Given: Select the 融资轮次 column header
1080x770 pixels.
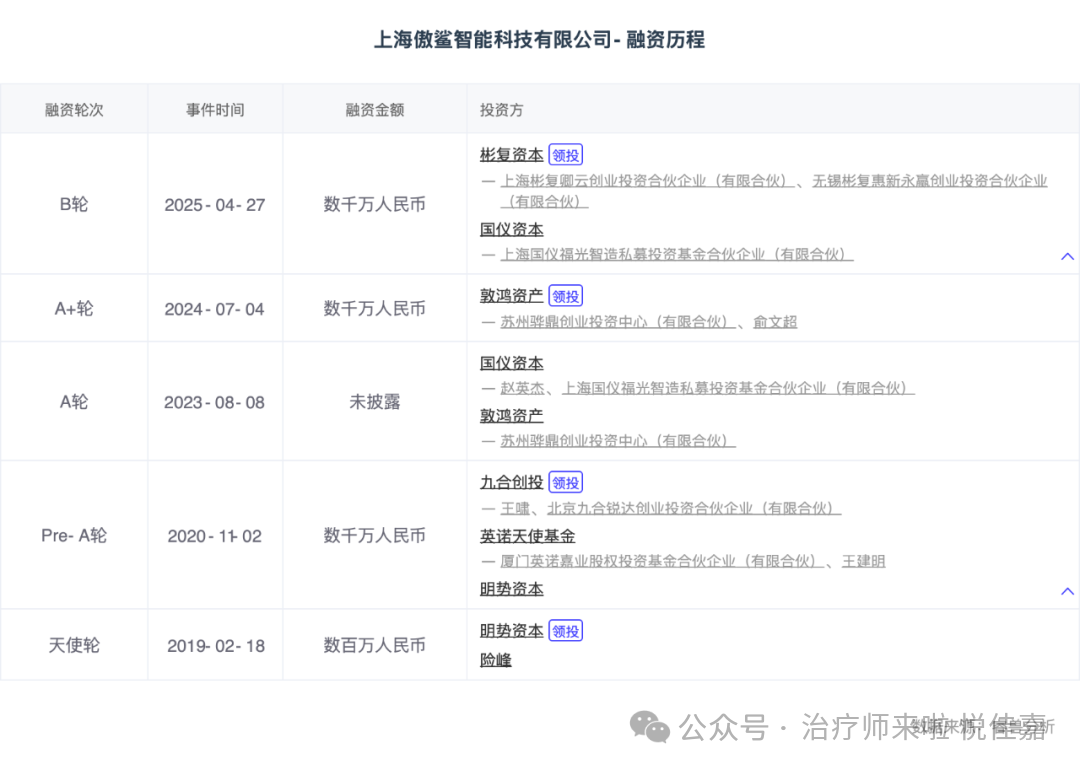Looking at the screenshot, I should coord(73,108).
